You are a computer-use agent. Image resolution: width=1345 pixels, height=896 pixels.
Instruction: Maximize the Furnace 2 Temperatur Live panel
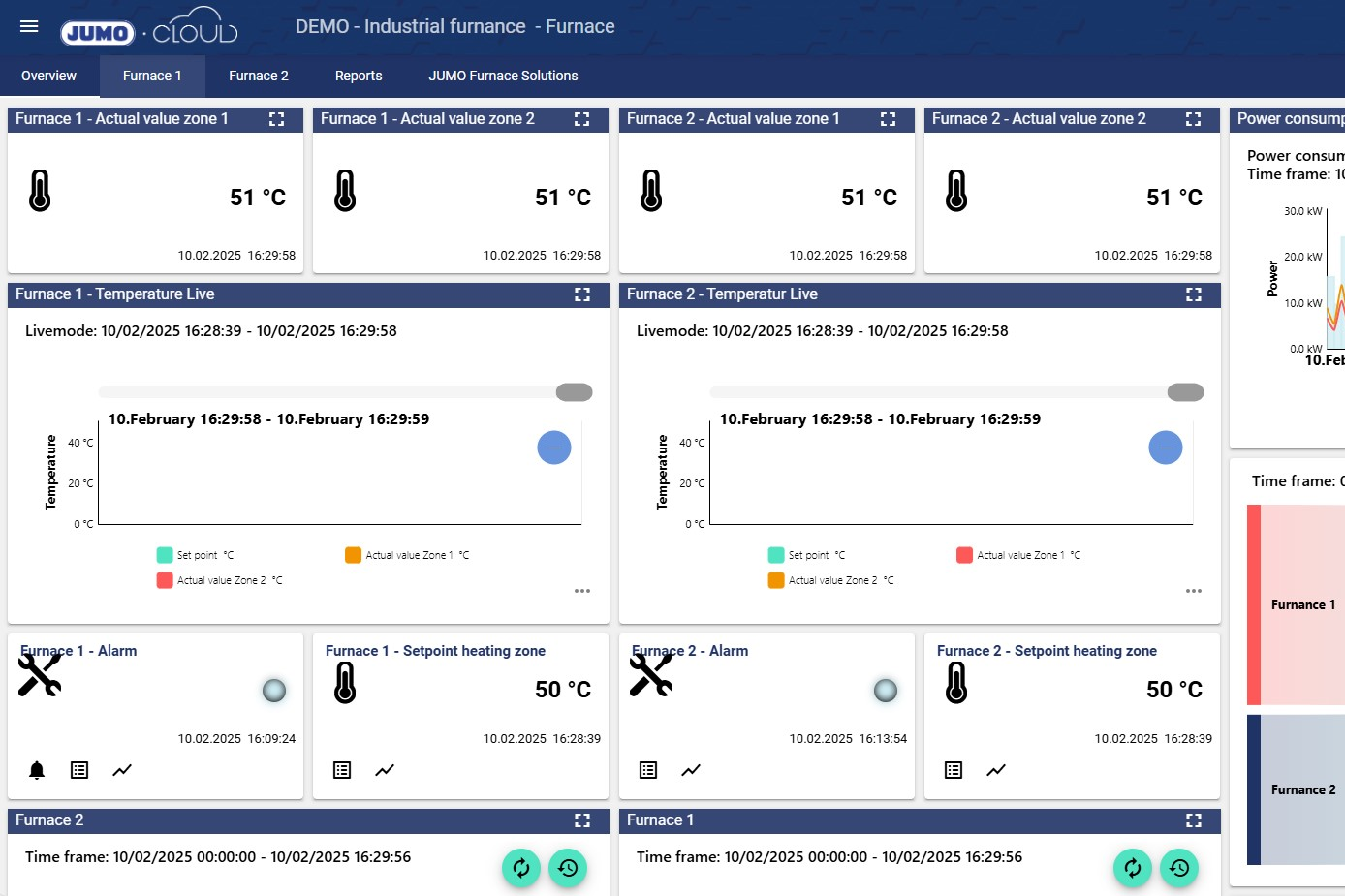click(x=1193, y=294)
